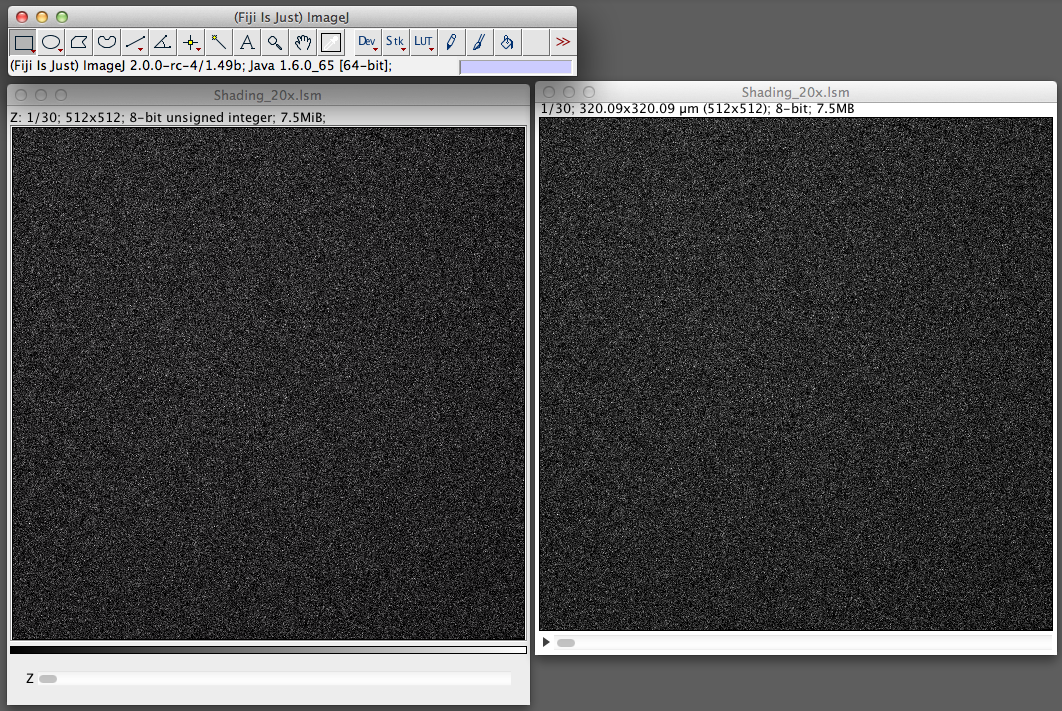Play the stack animation in right window

[546, 642]
